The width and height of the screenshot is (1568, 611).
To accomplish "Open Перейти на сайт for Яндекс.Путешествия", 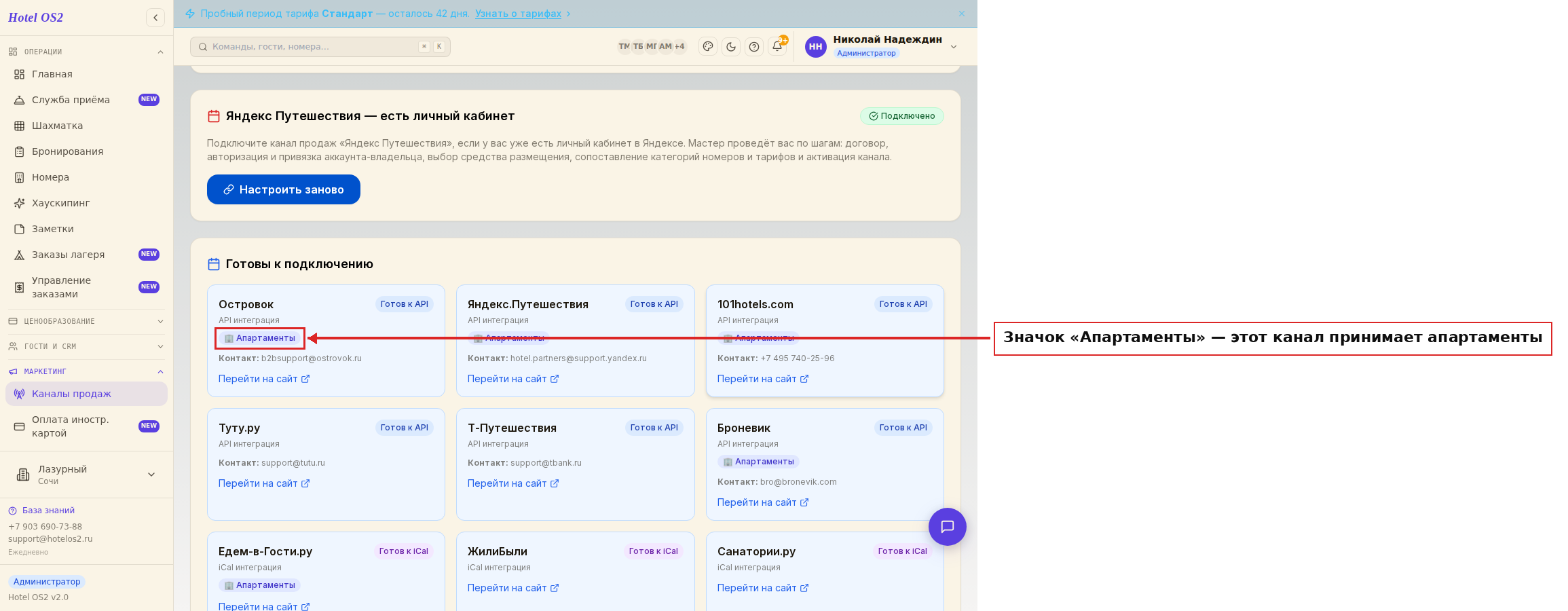I will pyautogui.click(x=513, y=379).
